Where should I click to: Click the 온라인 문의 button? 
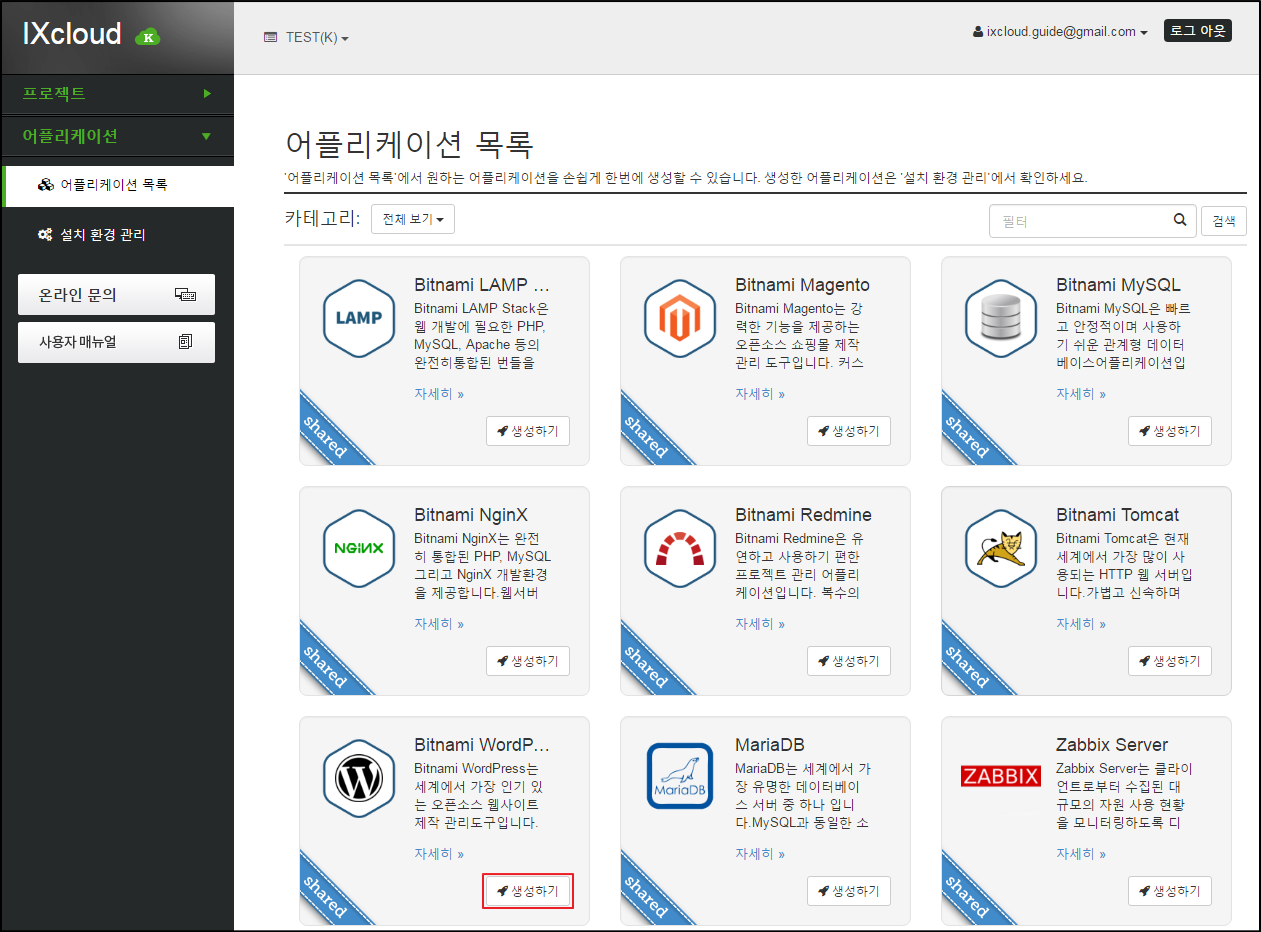[x=116, y=295]
